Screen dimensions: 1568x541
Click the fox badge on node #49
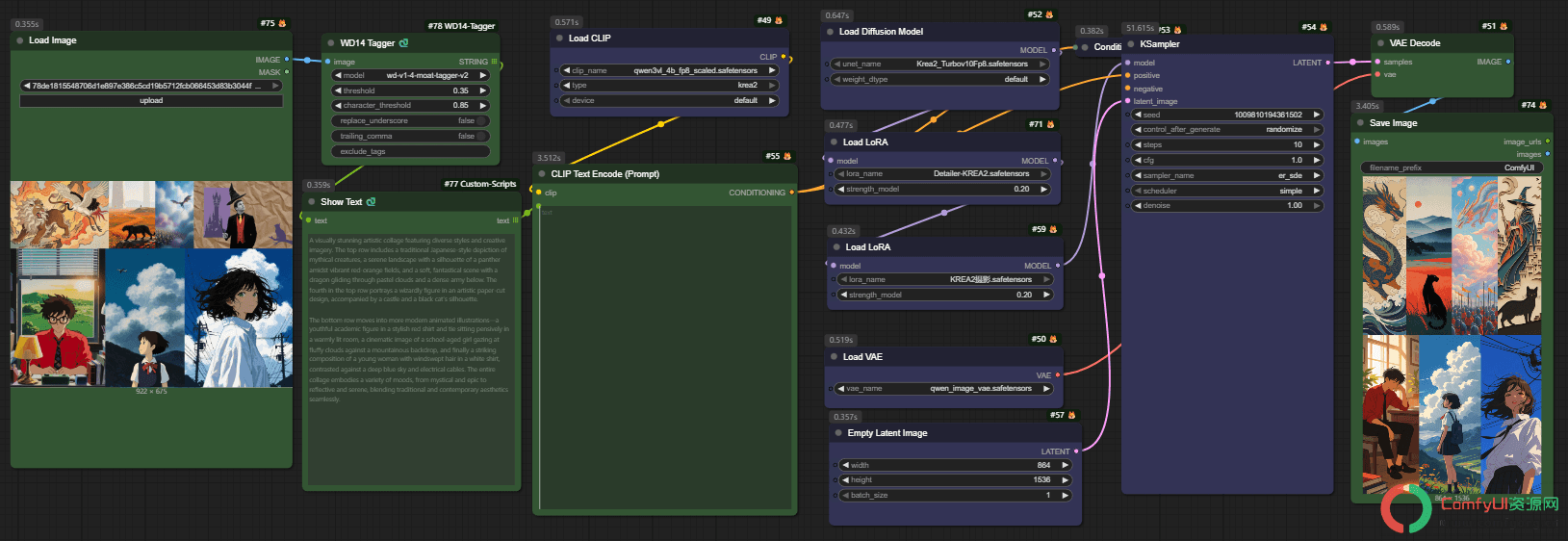779,20
